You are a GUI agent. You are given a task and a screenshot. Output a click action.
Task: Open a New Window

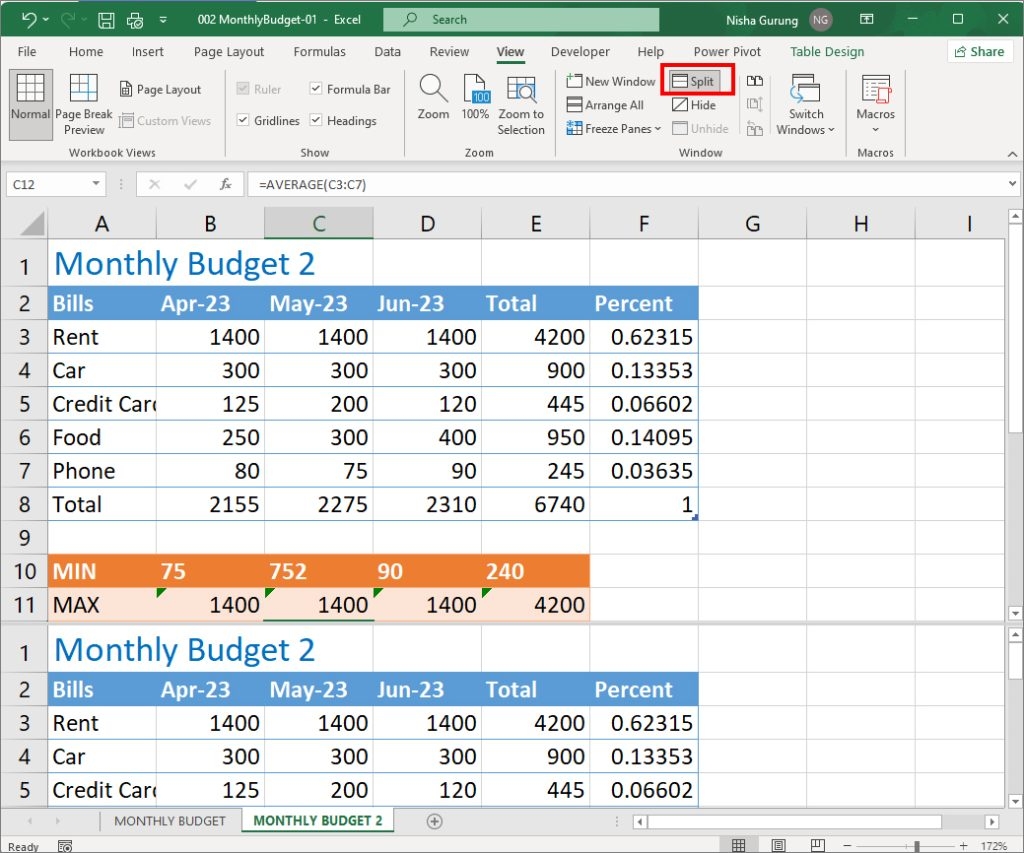611,81
